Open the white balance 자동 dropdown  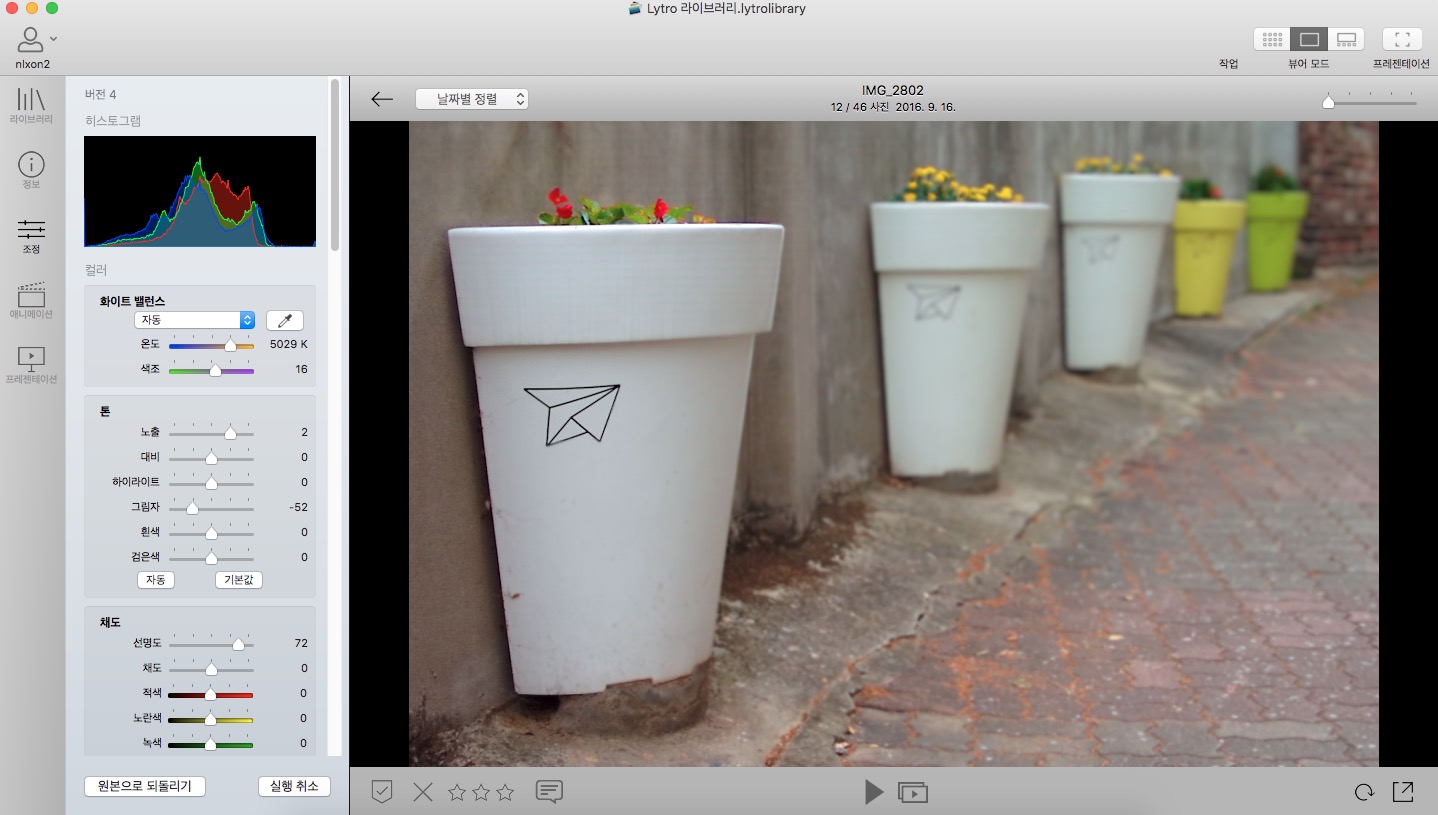point(194,320)
